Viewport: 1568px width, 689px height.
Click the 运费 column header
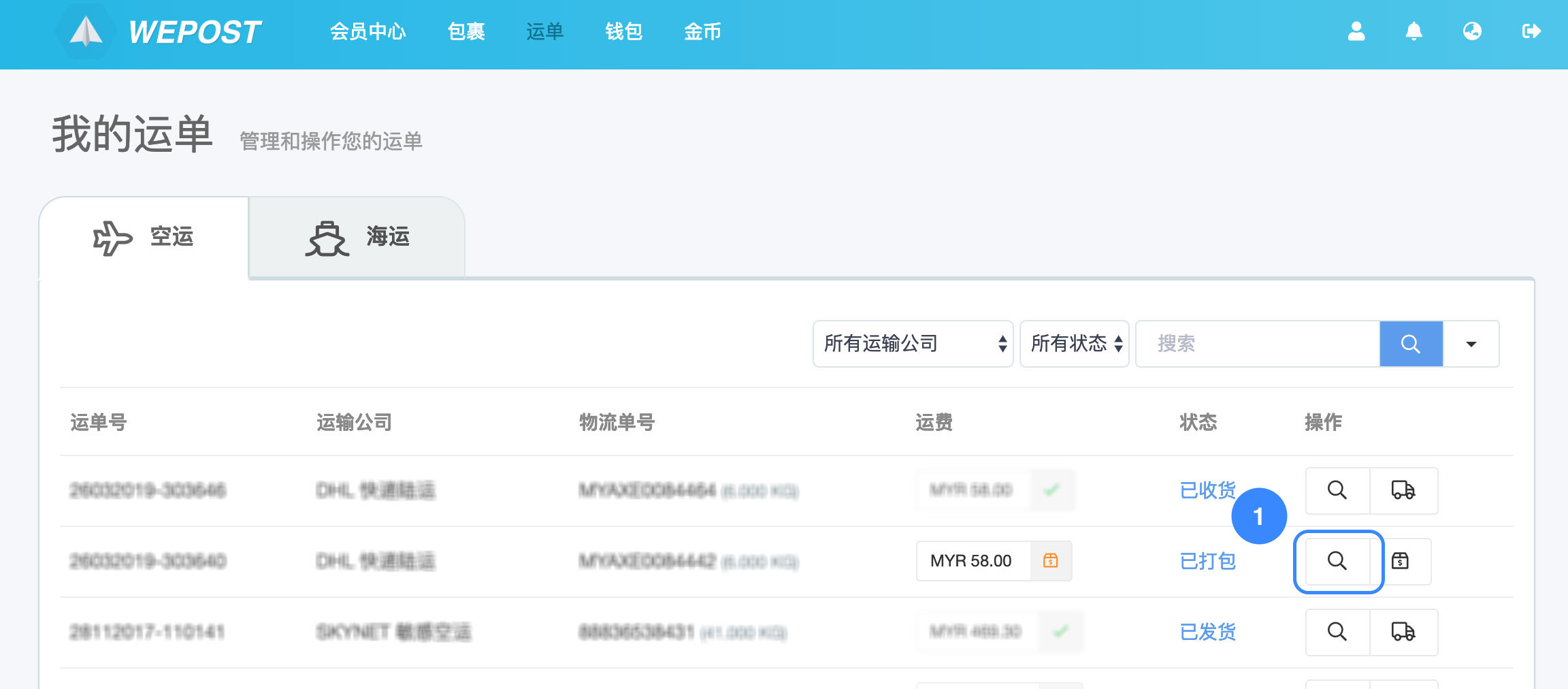tap(934, 422)
